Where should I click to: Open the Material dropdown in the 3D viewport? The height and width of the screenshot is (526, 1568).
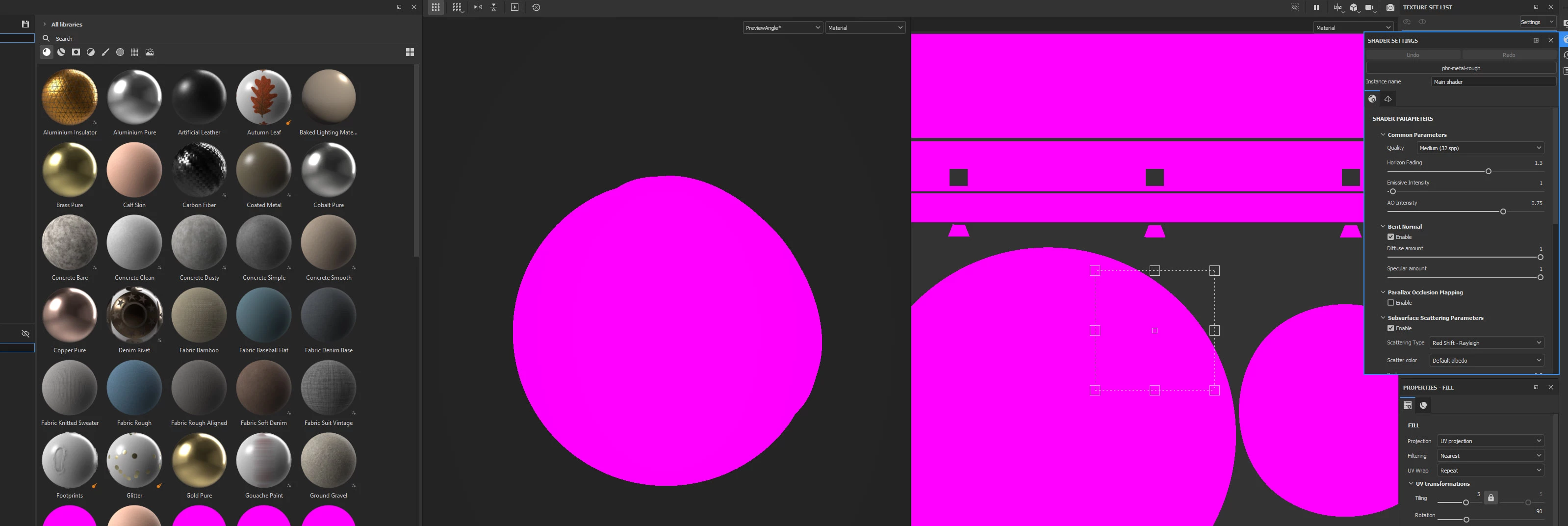865,27
